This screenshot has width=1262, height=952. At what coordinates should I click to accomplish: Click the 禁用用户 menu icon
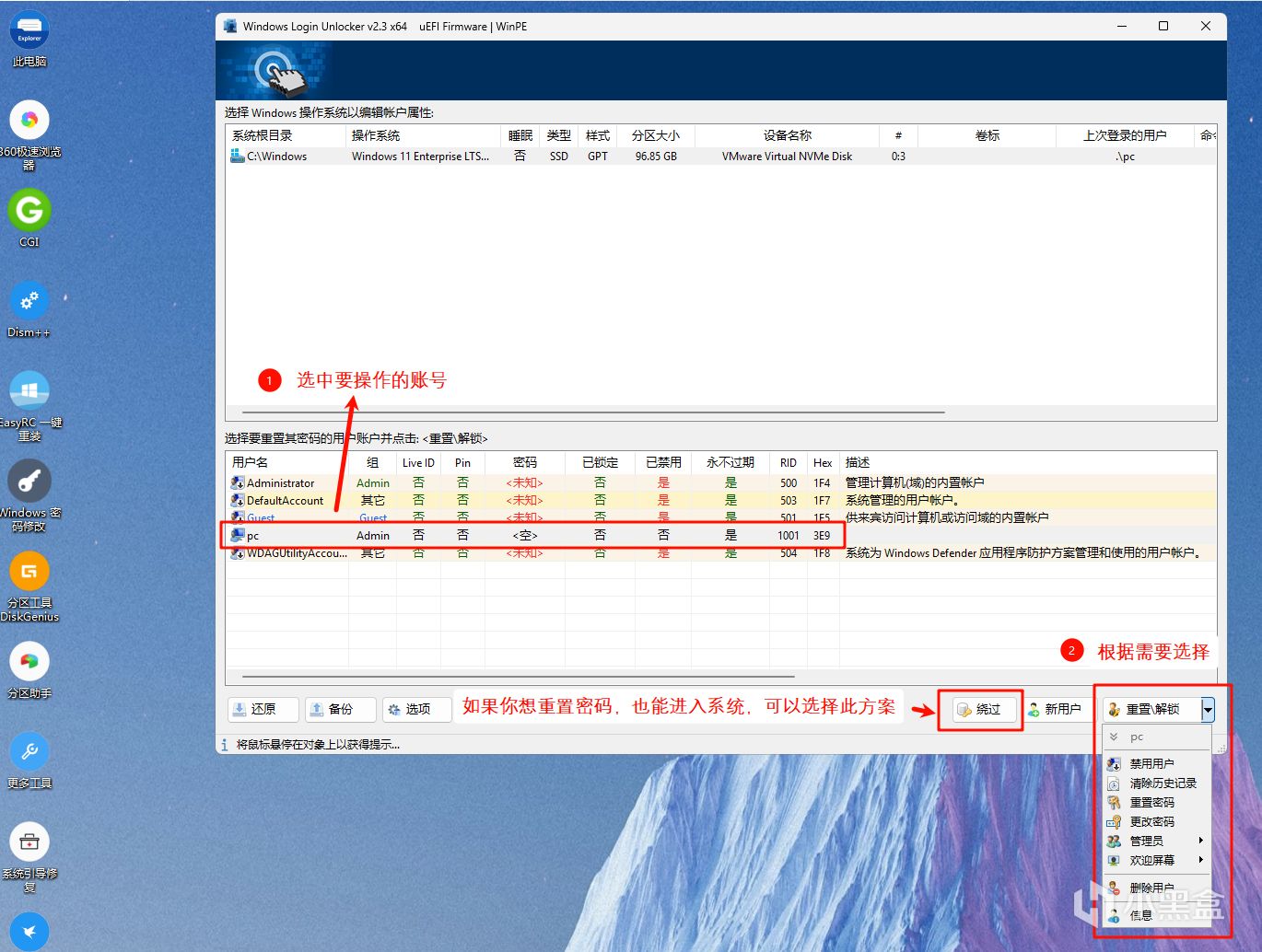tap(1114, 763)
